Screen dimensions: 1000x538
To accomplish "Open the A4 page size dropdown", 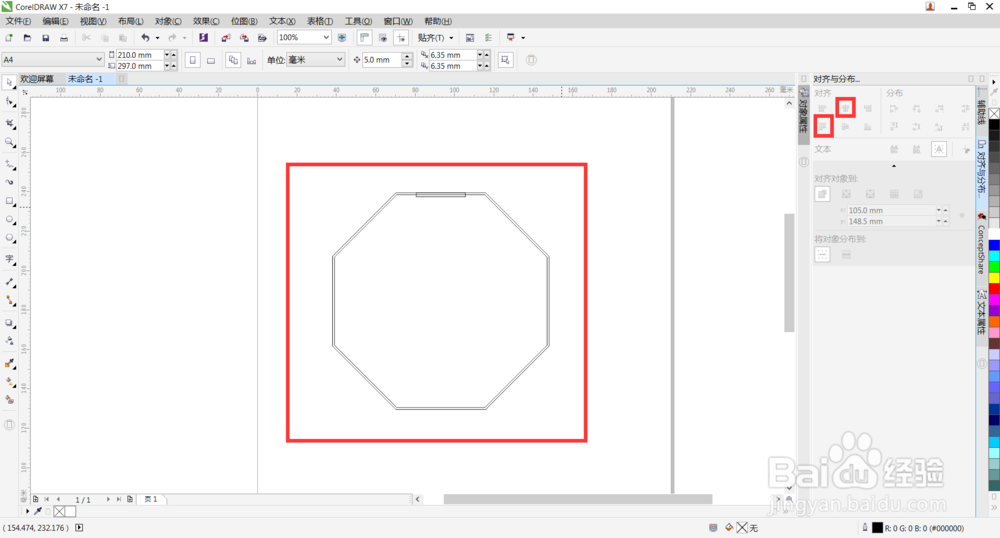I will pyautogui.click(x=99, y=59).
